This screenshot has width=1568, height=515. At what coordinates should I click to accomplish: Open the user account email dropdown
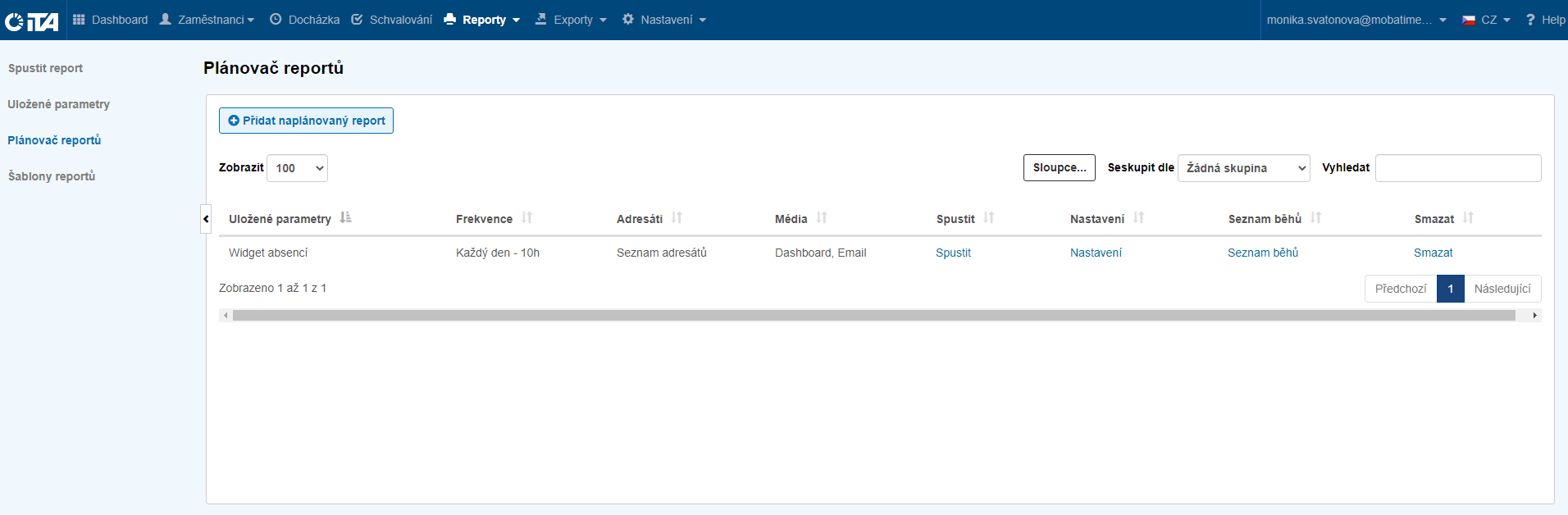pos(1356,20)
